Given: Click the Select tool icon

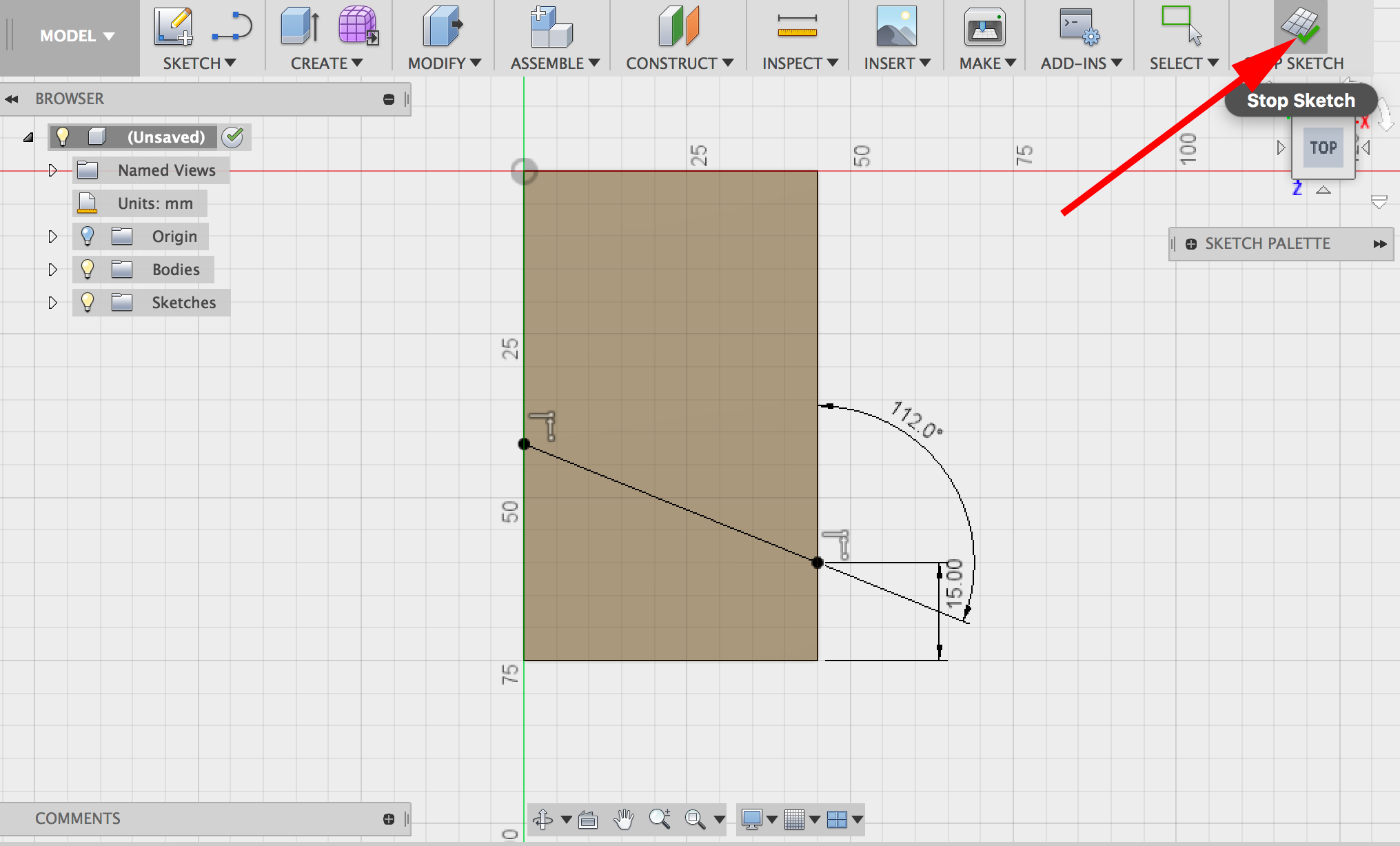Looking at the screenshot, I should tap(1181, 26).
